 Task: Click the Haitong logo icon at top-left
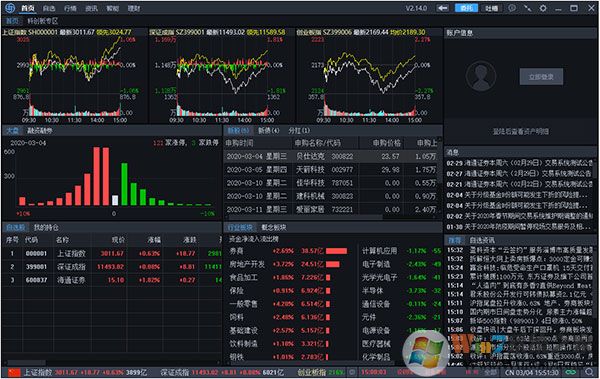tap(10, 8)
